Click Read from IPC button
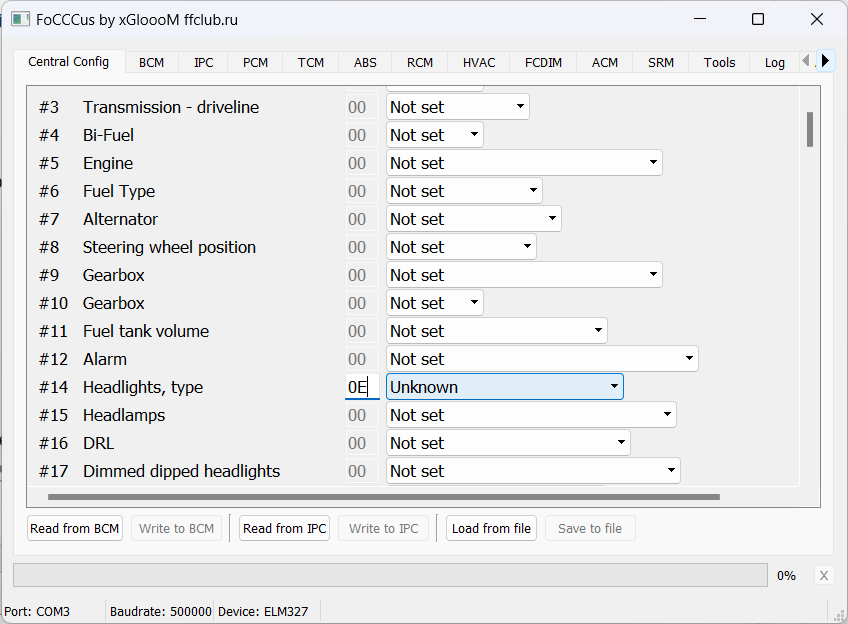 pos(284,528)
